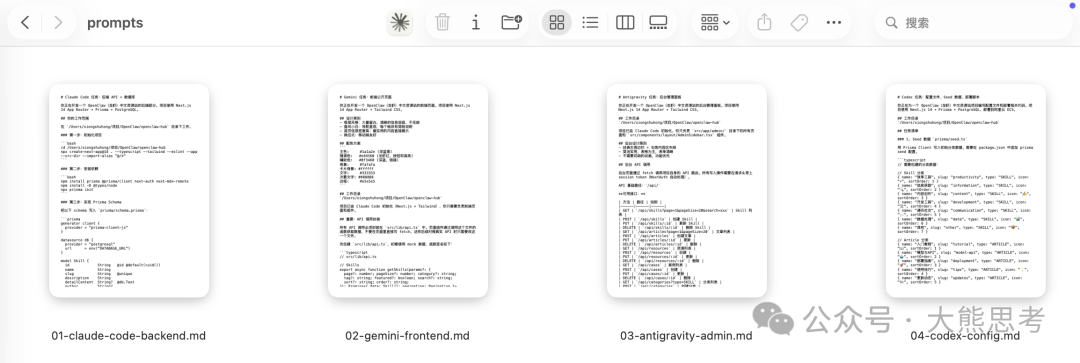The image size is (1080, 363).
Task: Switch to column view
Action: [625, 23]
